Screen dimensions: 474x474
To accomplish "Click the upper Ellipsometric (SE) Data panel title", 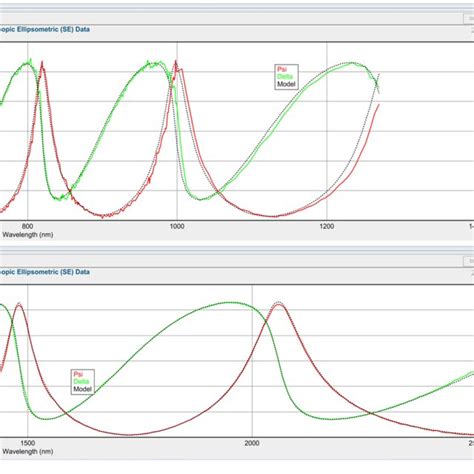I will (x=45, y=29).
